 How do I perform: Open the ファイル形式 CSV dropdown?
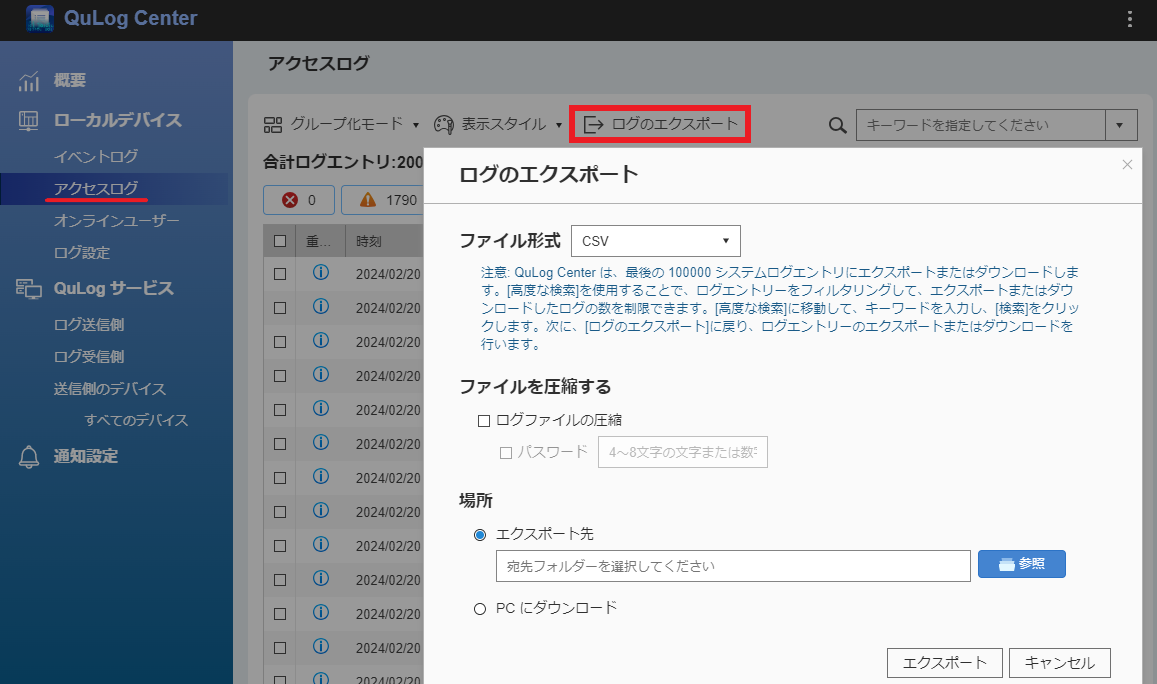(656, 241)
